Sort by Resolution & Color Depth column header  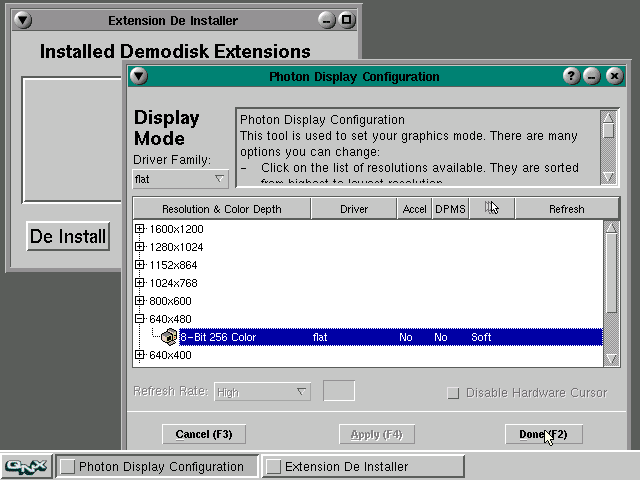point(221,209)
